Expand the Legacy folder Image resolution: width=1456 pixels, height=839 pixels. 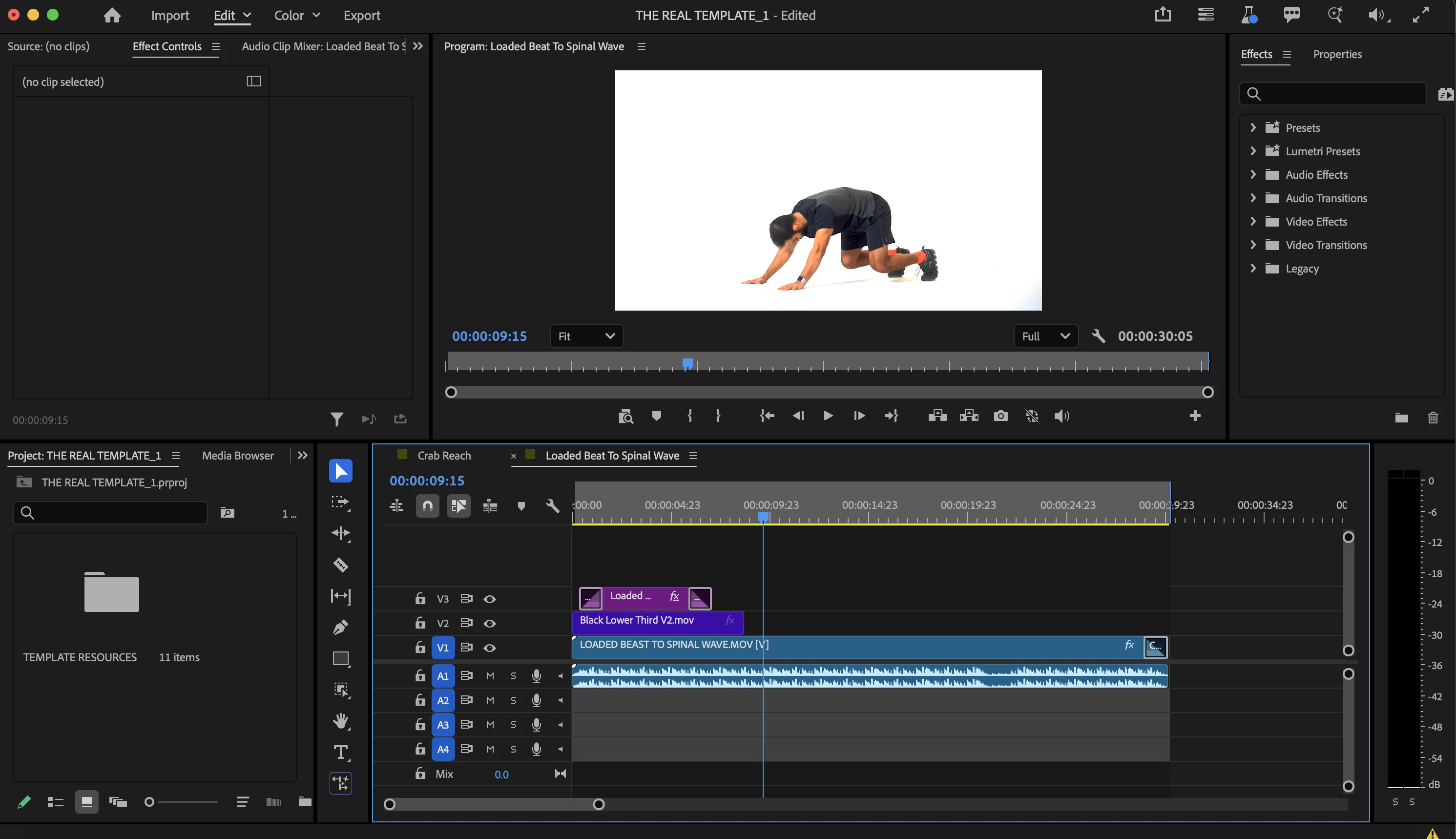[x=1253, y=268]
